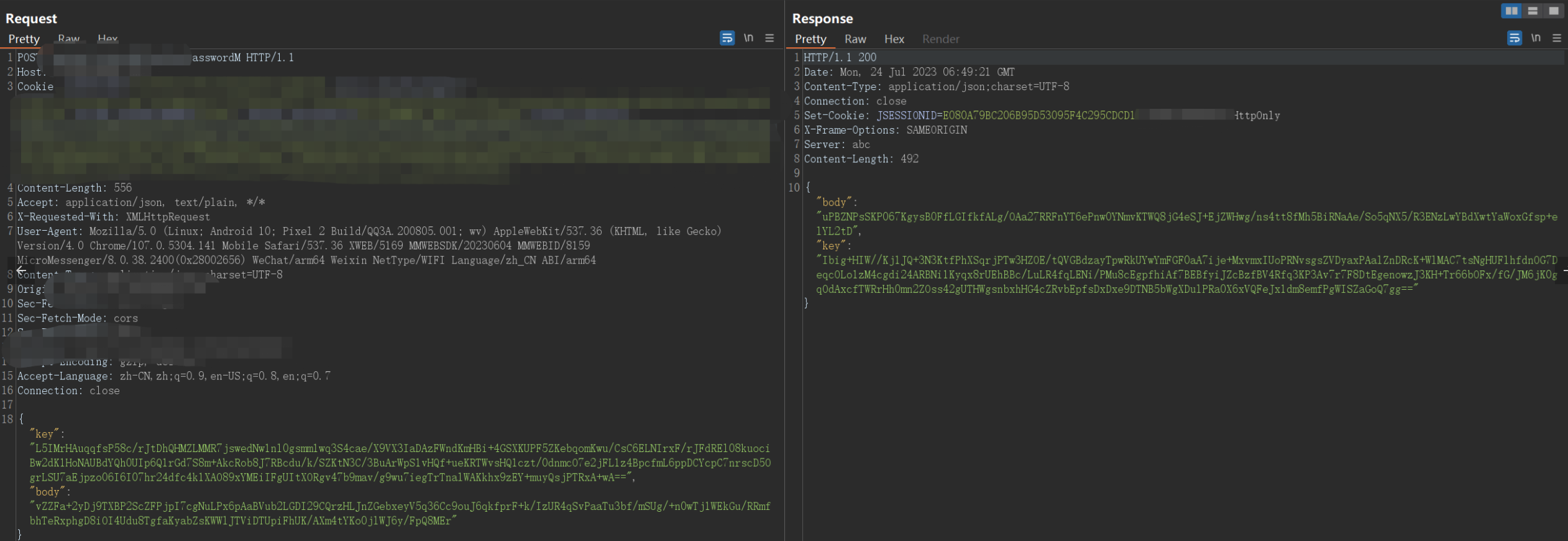Click the response 'Connection: close' header
This screenshot has height=541, width=1568.
pyautogui.click(x=855, y=101)
